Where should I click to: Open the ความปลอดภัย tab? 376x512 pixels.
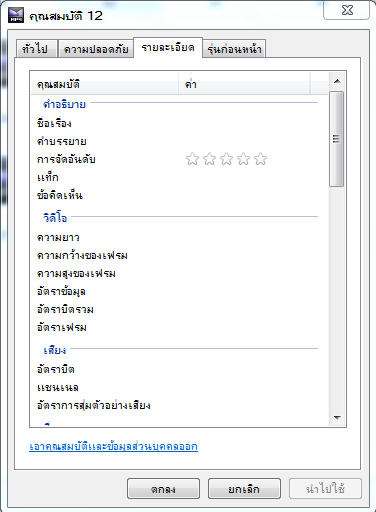[x=96, y=49]
